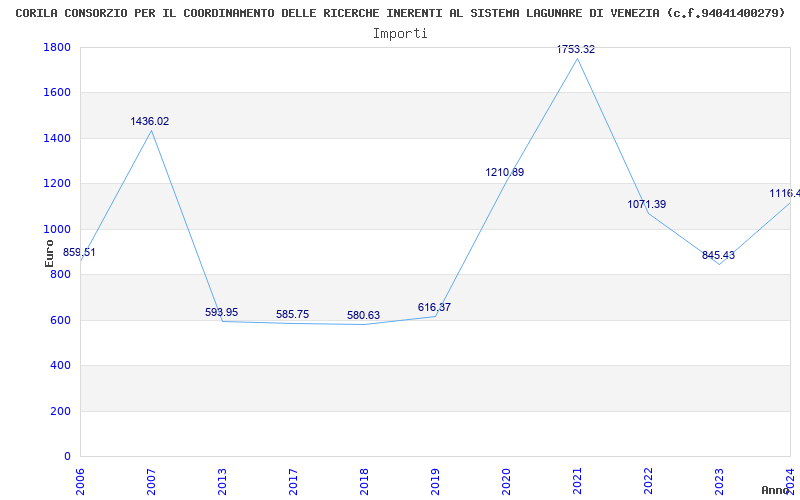This screenshot has height=500, width=800.
Task: Click the 1200 y-axis tick label
Action: [x=57, y=184]
